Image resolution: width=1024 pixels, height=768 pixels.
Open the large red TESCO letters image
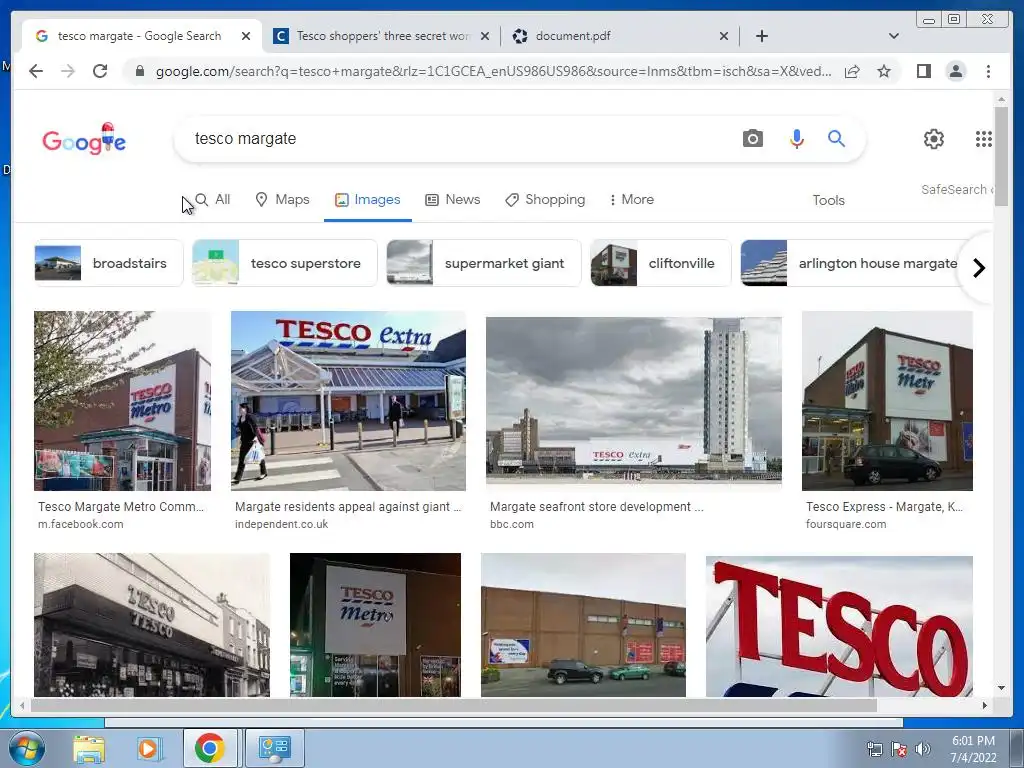pyautogui.click(x=839, y=626)
